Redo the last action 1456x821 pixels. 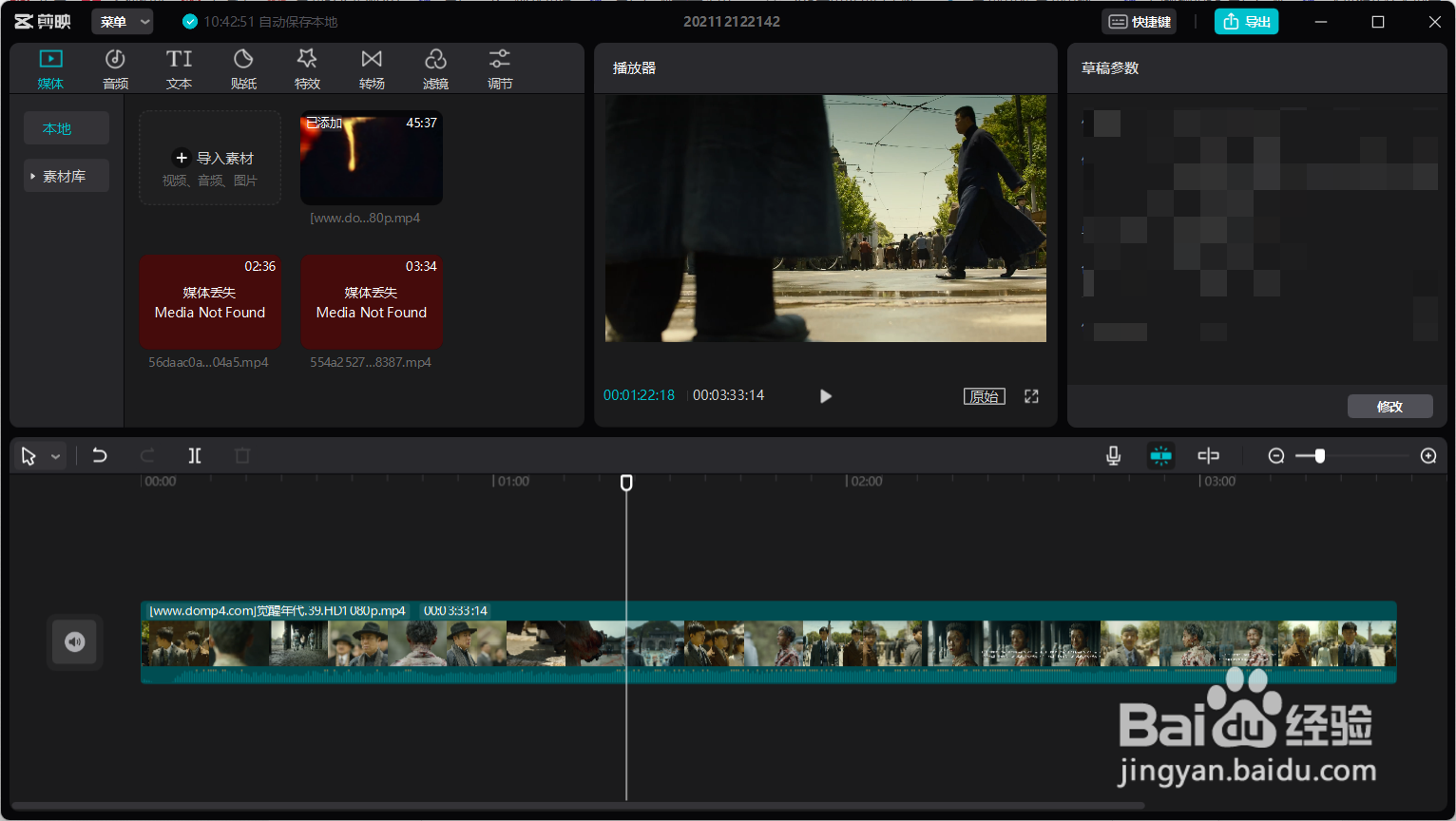click(x=147, y=456)
